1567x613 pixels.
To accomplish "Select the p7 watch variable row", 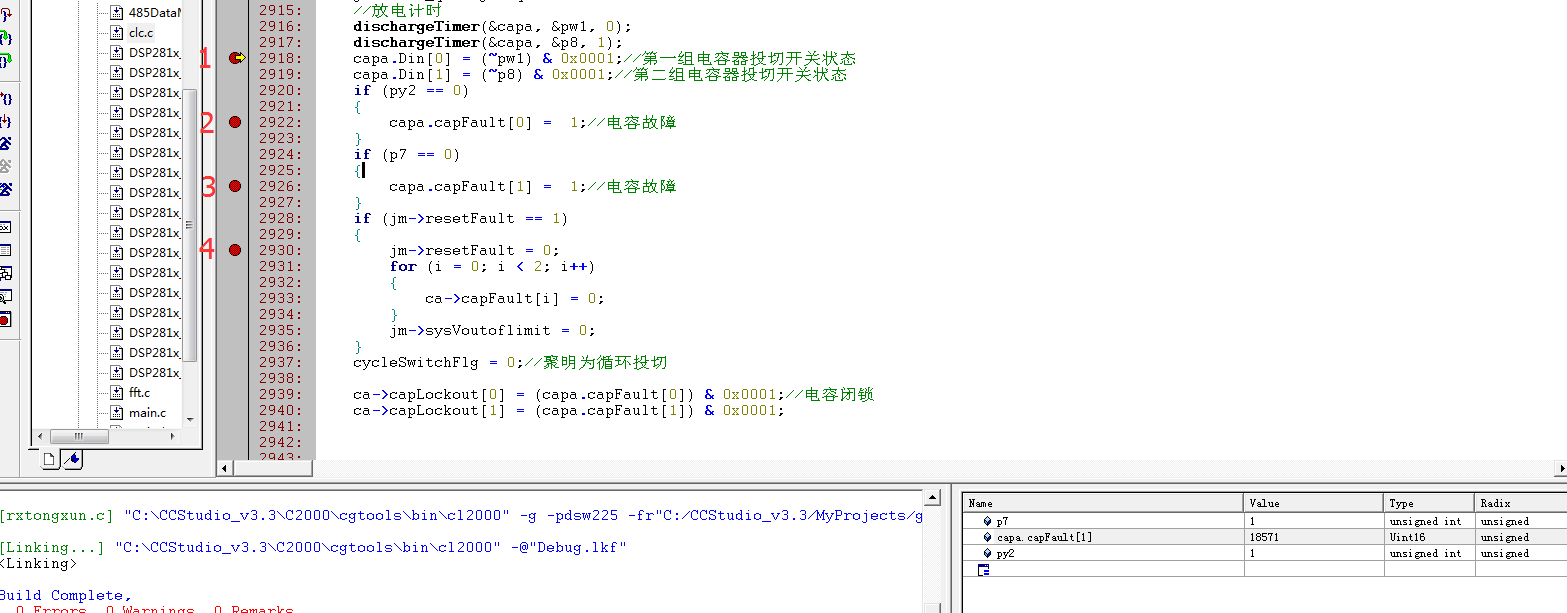I will pos(1265,521).
